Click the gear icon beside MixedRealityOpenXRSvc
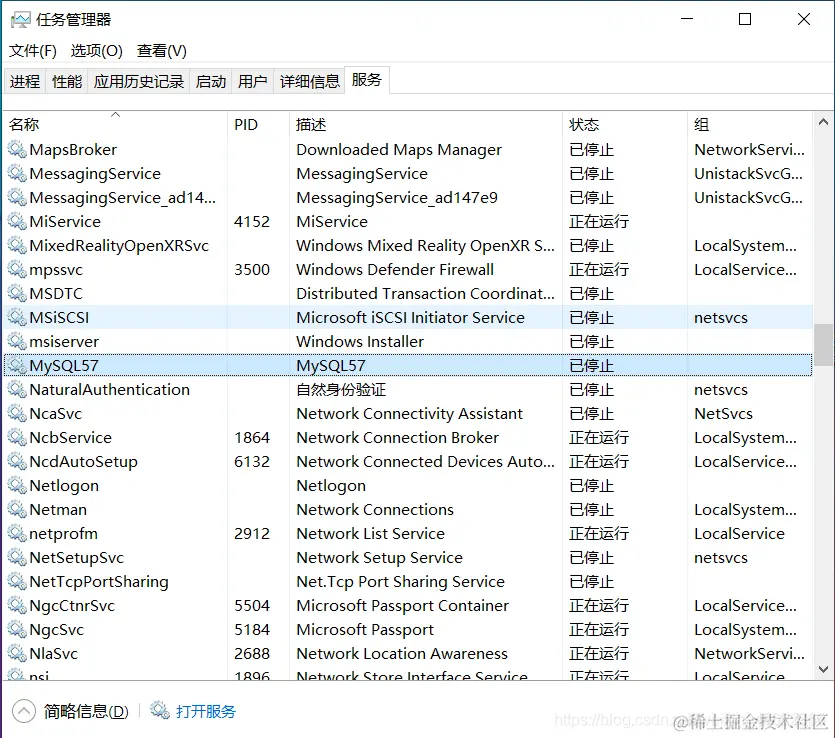The height and width of the screenshot is (738, 835). pyautogui.click(x=17, y=245)
